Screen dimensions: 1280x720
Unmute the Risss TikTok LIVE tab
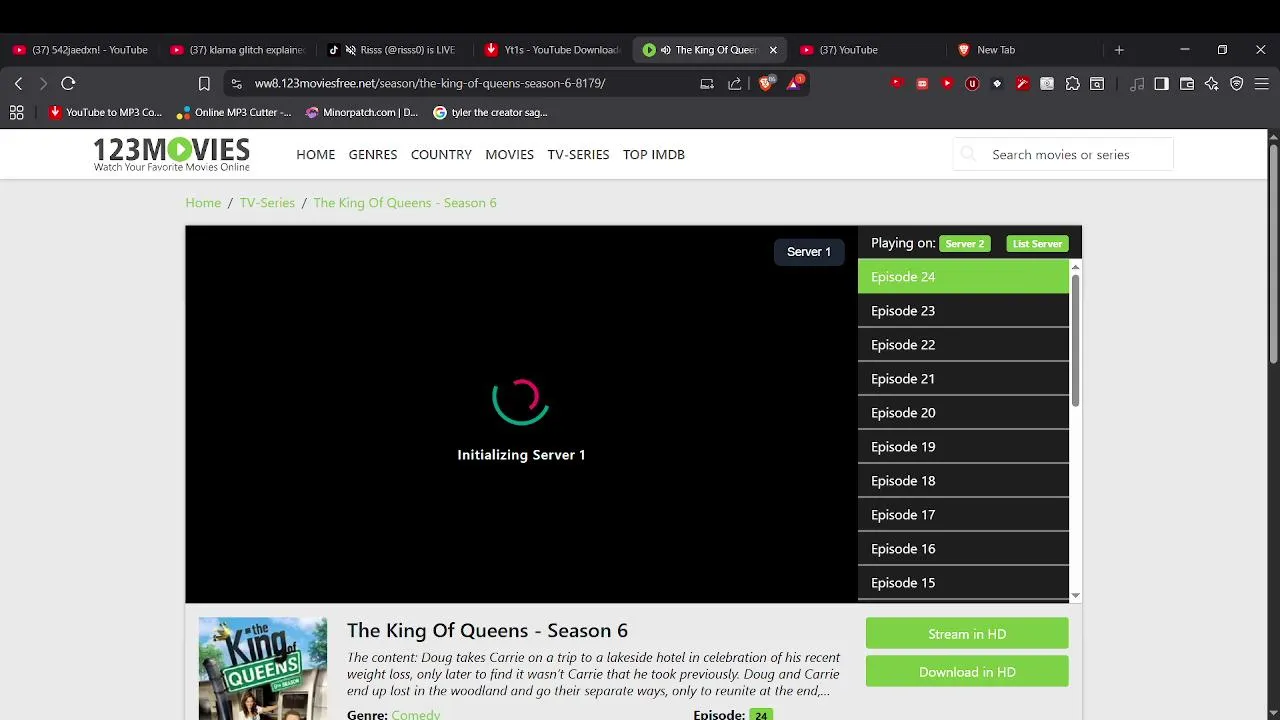point(351,50)
